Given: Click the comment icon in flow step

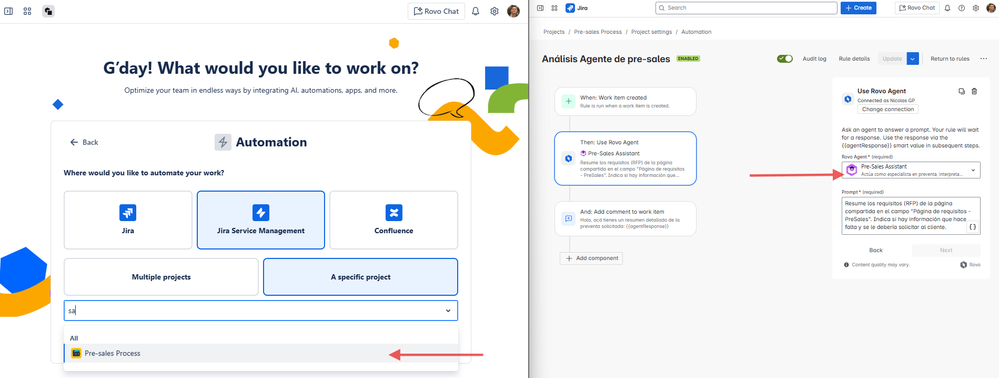Looking at the screenshot, I should [x=568, y=219].
